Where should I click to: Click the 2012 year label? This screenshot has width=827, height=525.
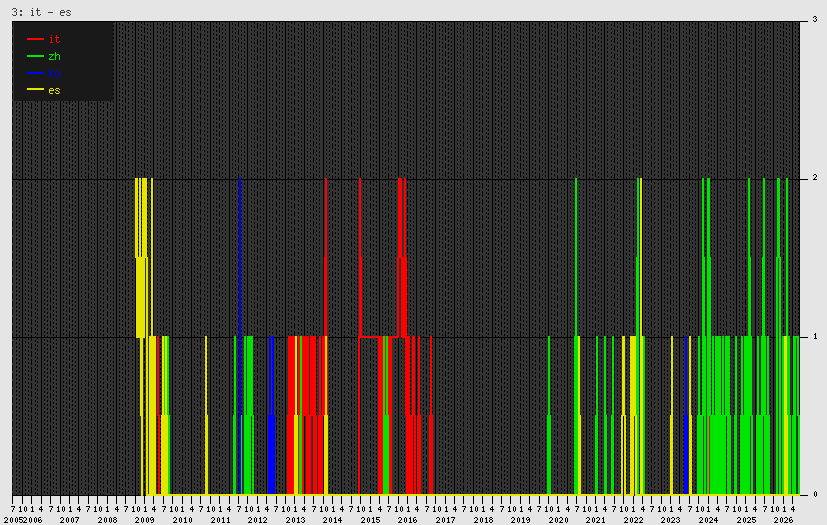[x=257, y=520]
